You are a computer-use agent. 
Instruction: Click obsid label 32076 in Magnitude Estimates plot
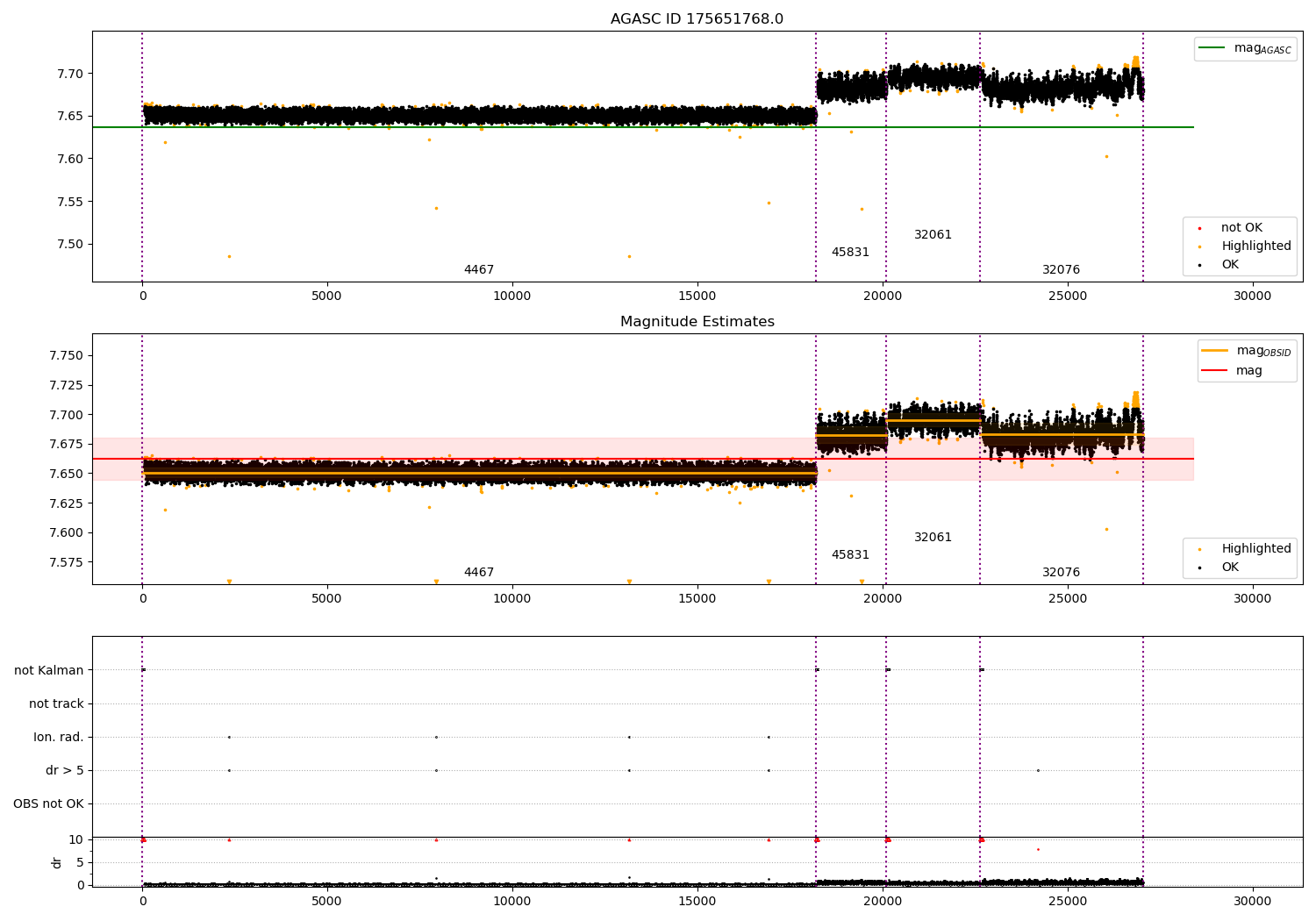1061,573
